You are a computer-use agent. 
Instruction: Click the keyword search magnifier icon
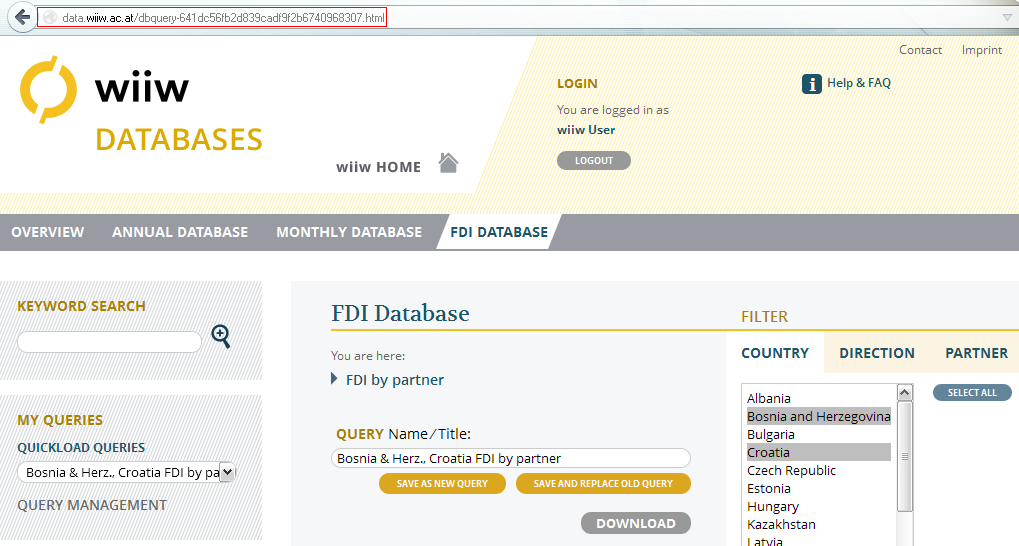tap(221, 337)
